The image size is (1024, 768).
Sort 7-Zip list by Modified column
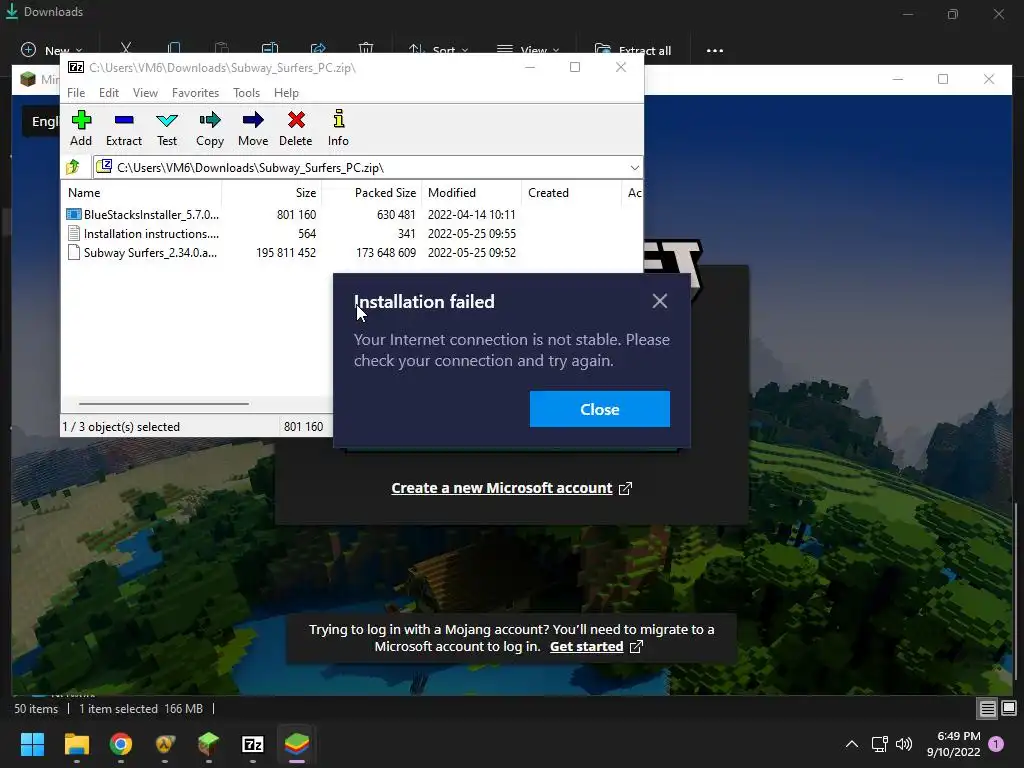472,193
